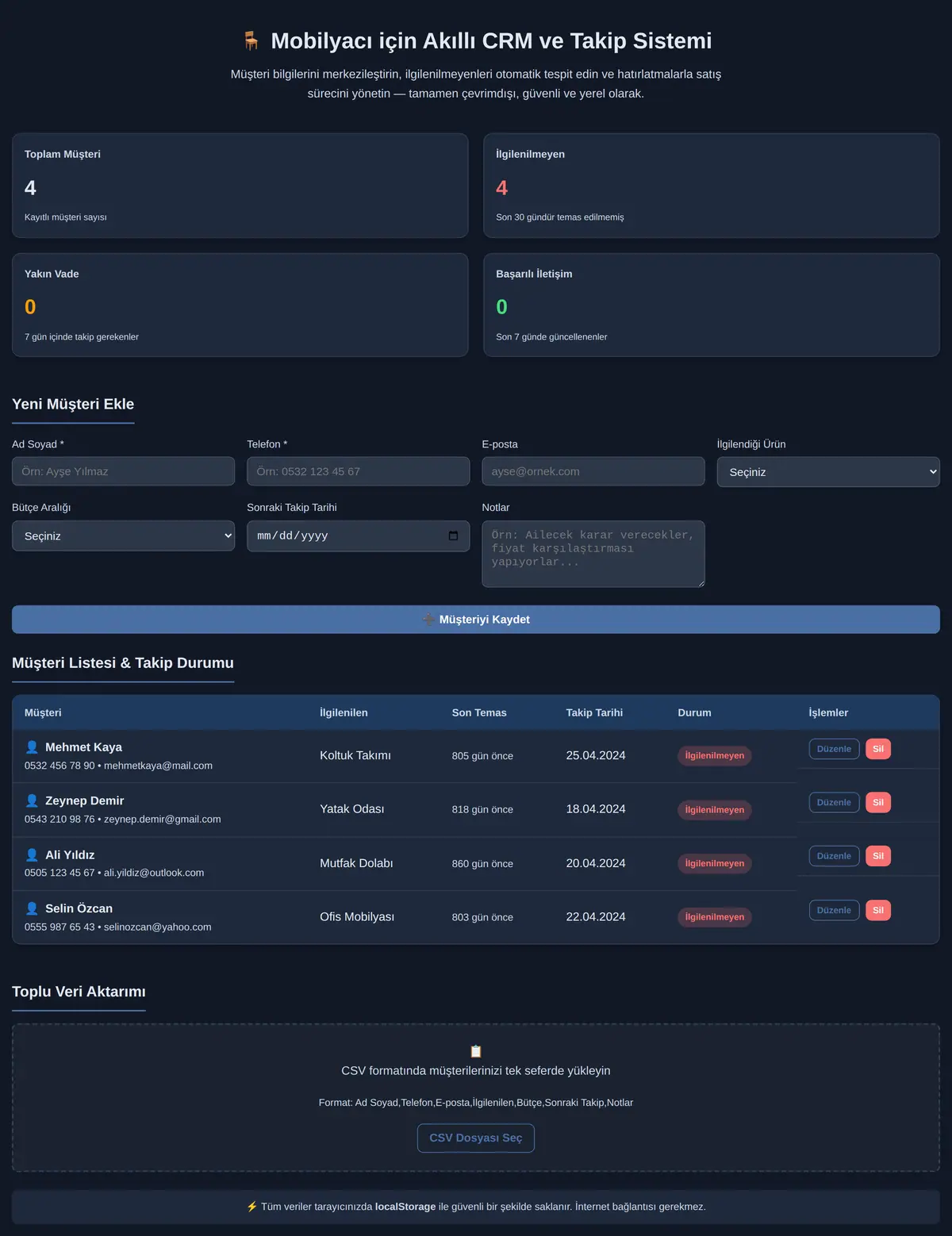Screen dimensions: 952x1236
Task: Click the Yeni Müşteri Ekle heading
Action: pyautogui.click(x=73, y=404)
